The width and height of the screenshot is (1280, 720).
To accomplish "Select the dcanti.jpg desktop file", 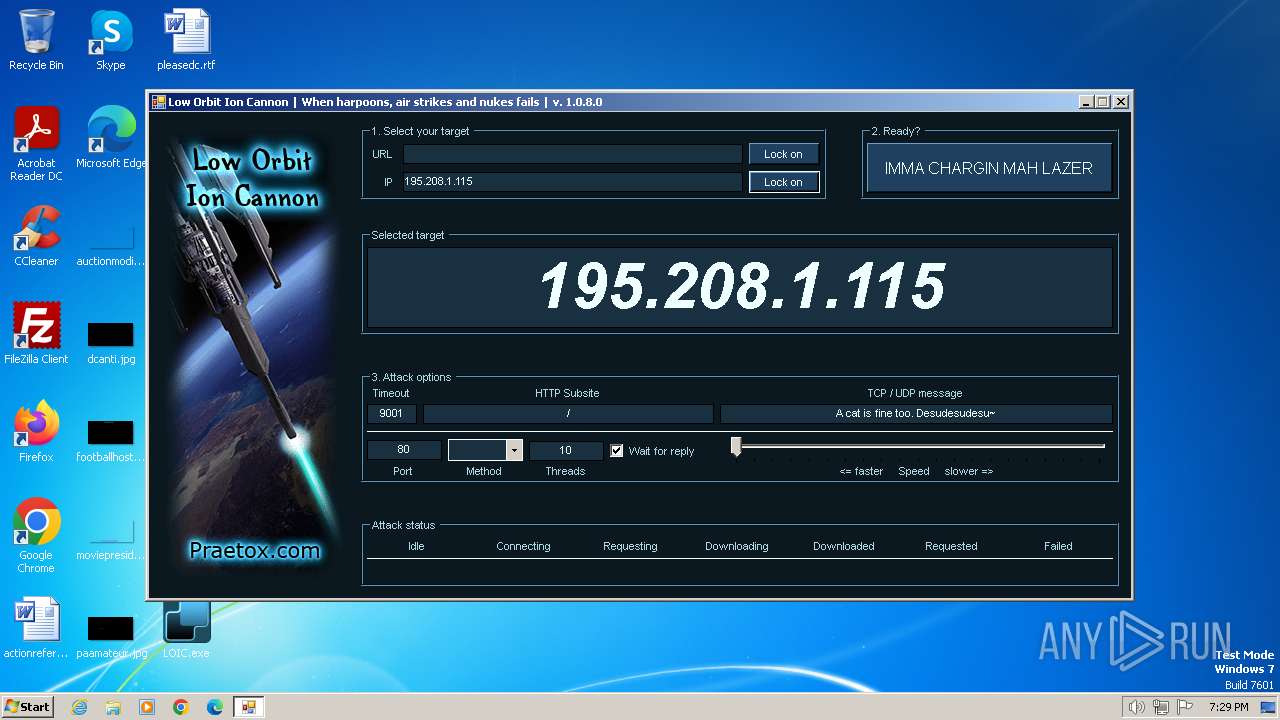I will pyautogui.click(x=110, y=342).
